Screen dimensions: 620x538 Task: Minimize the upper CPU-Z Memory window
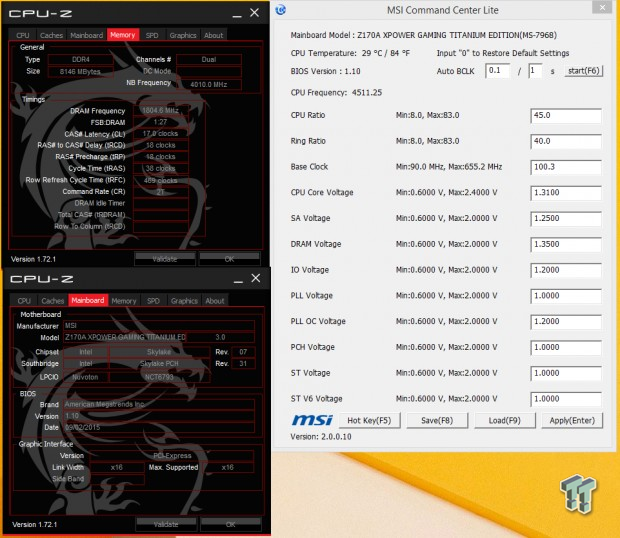237,16
